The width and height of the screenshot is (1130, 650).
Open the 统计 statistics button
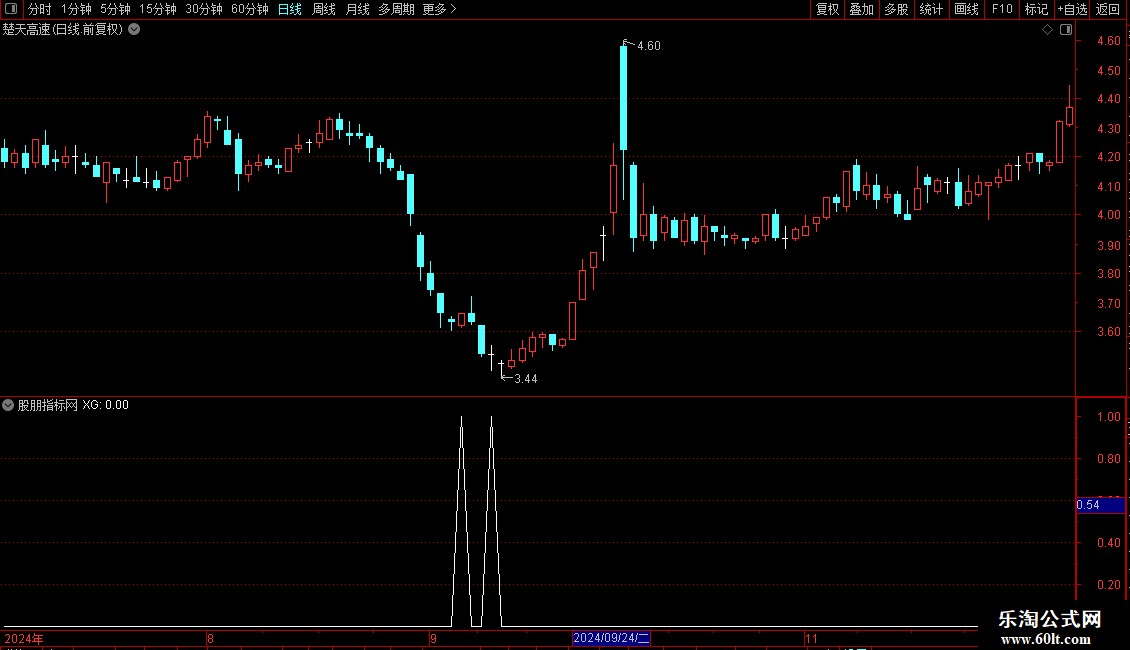point(931,9)
